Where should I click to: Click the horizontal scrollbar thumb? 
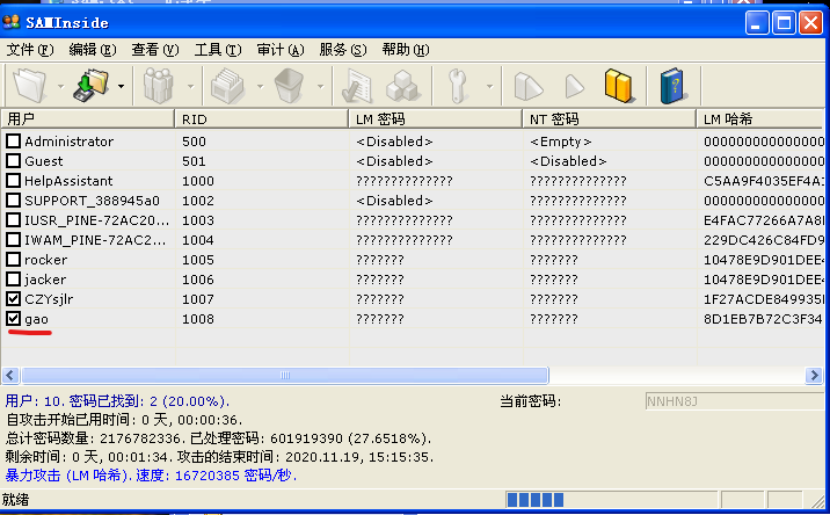click(x=285, y=376)
